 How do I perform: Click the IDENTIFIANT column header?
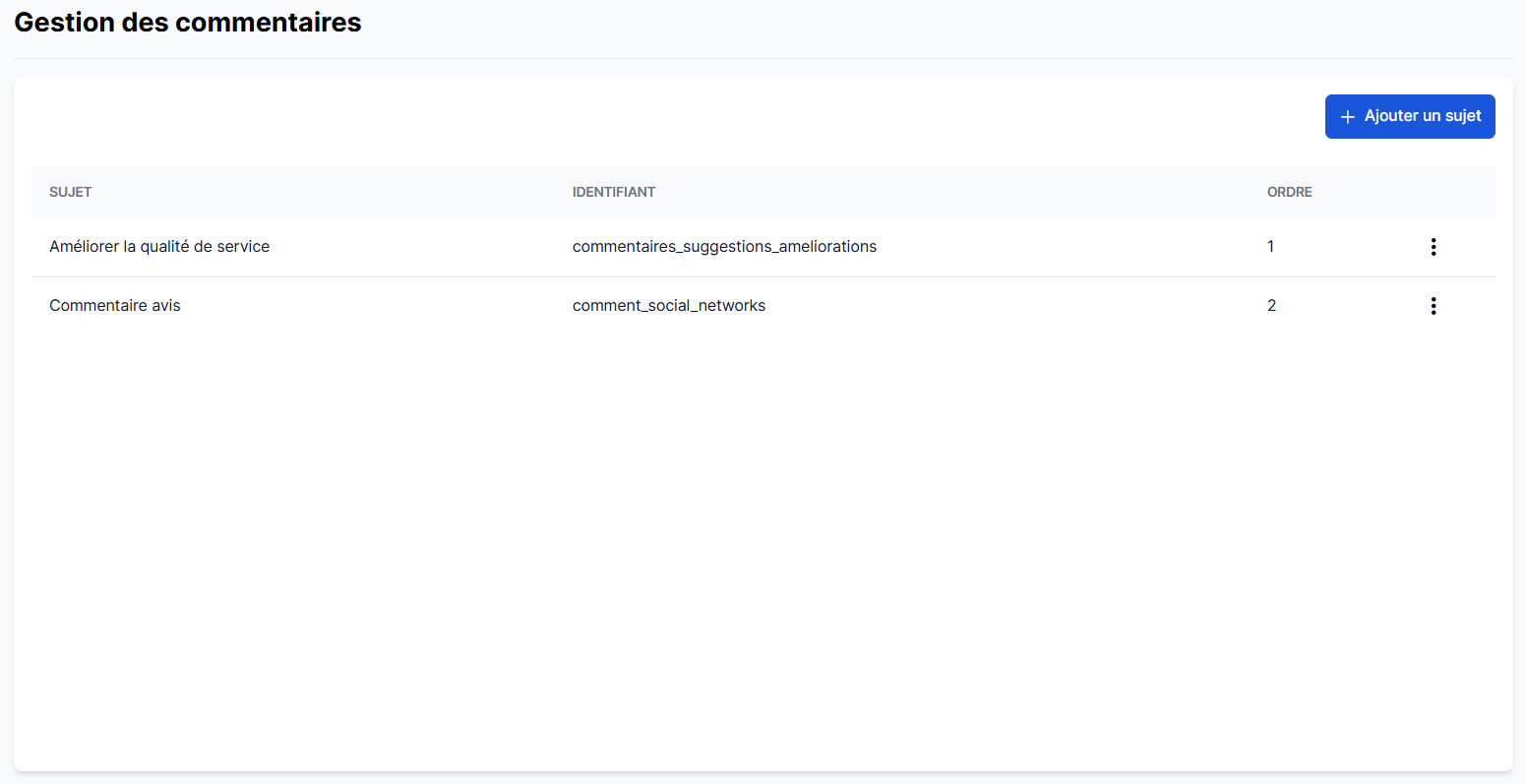pos(613,192)
